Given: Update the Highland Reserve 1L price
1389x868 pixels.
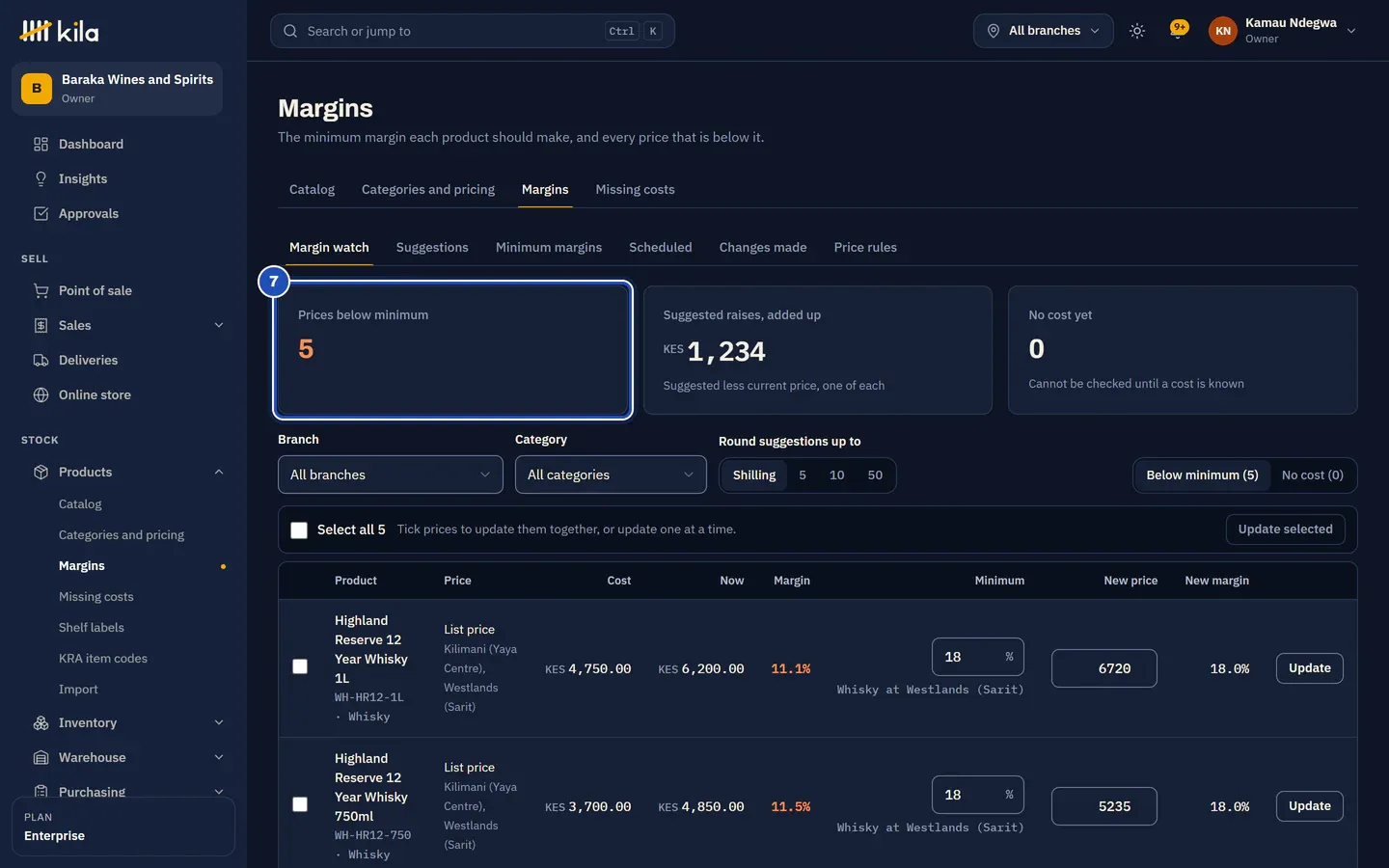Looking at the screenshot, I should [x=1310, y=668].
